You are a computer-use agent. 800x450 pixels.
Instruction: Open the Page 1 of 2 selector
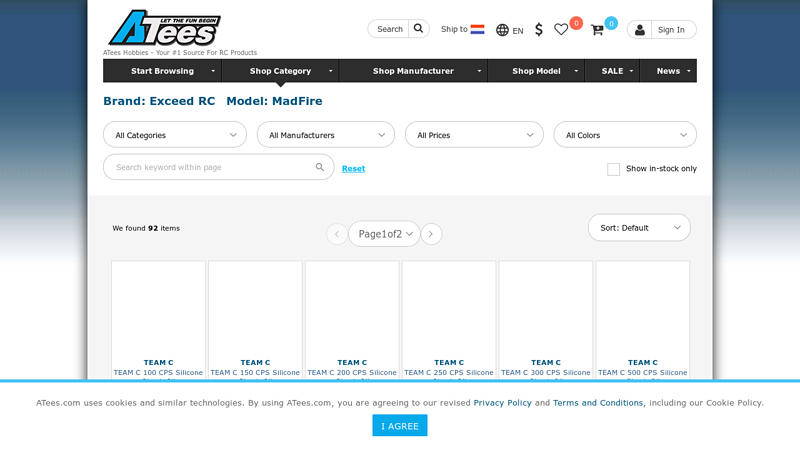(384, 234)
